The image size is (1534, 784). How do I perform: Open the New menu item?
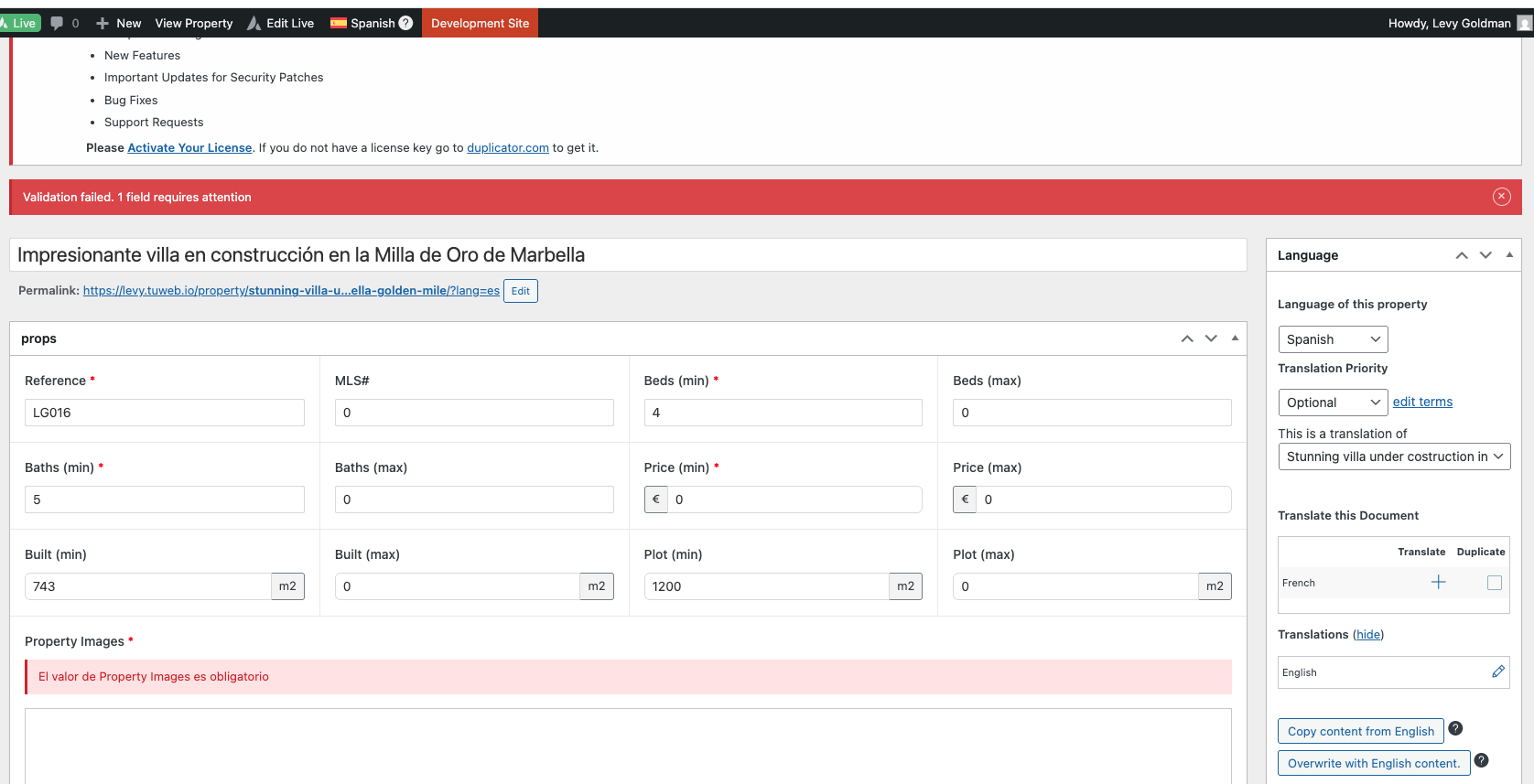click(119, 23)
